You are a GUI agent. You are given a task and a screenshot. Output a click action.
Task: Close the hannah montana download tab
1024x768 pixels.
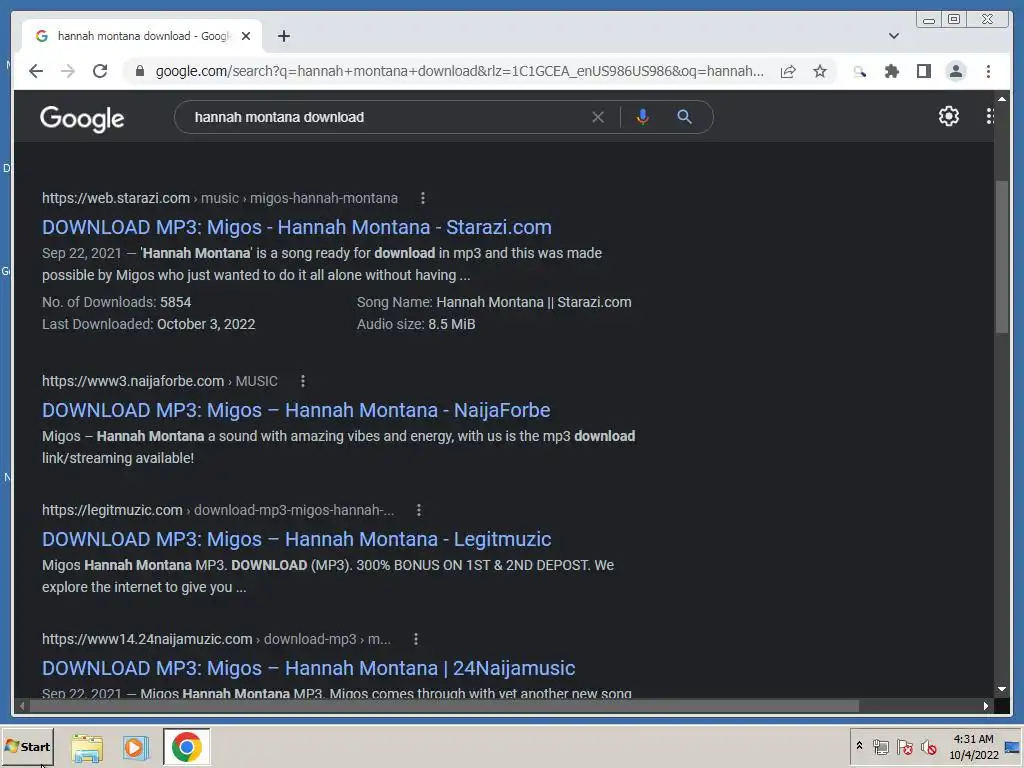click(x=246, y=36)
